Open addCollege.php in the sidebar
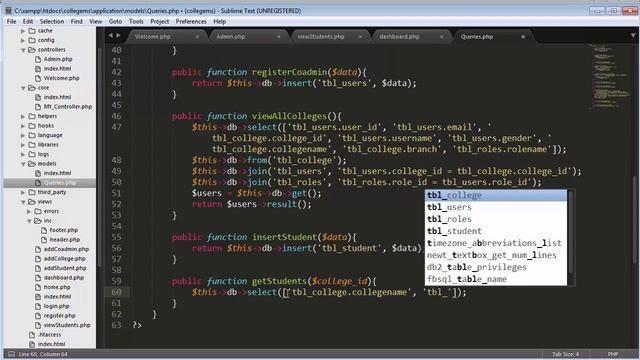Screen dimensions: 640x360 pyautogui.click(x=64, y=259)
